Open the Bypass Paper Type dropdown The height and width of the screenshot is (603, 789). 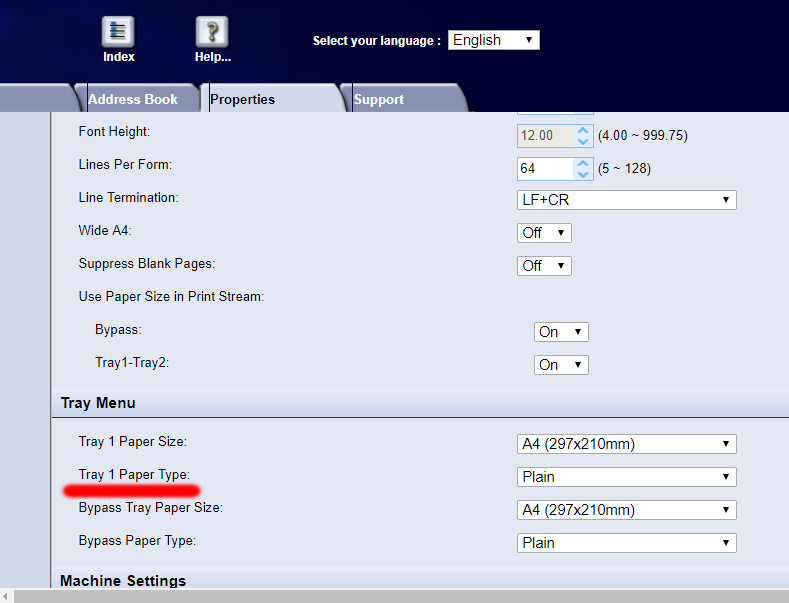[626, 543]
